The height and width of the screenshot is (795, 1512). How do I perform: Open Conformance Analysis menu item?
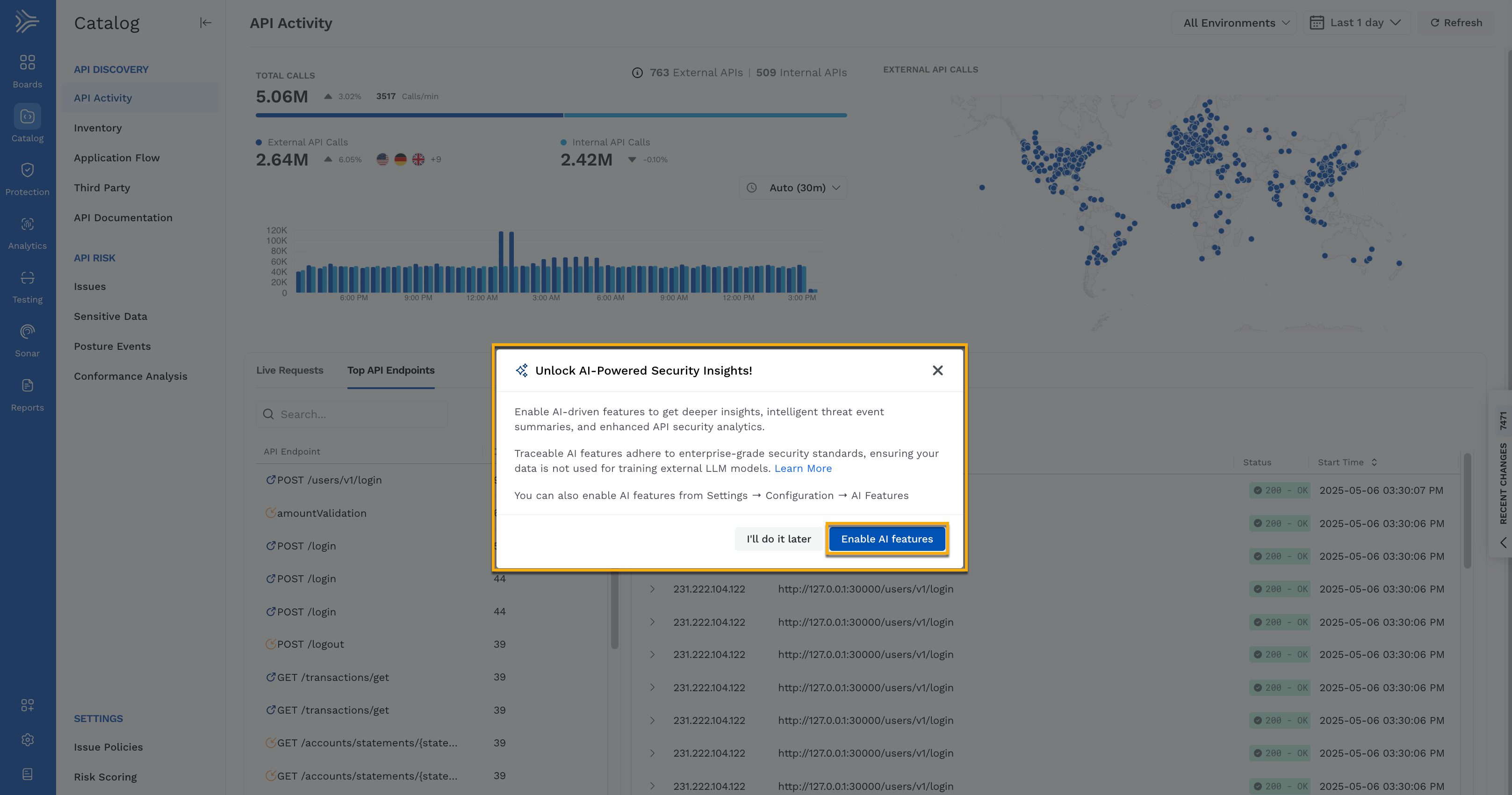pos(130,376)
